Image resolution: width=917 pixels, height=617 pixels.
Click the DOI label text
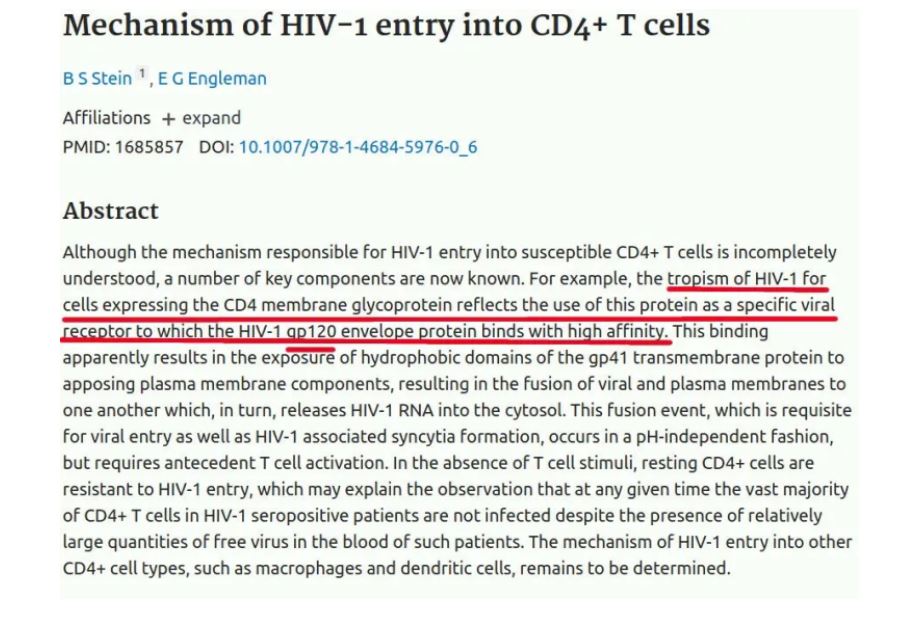click(x=215, y=147)
